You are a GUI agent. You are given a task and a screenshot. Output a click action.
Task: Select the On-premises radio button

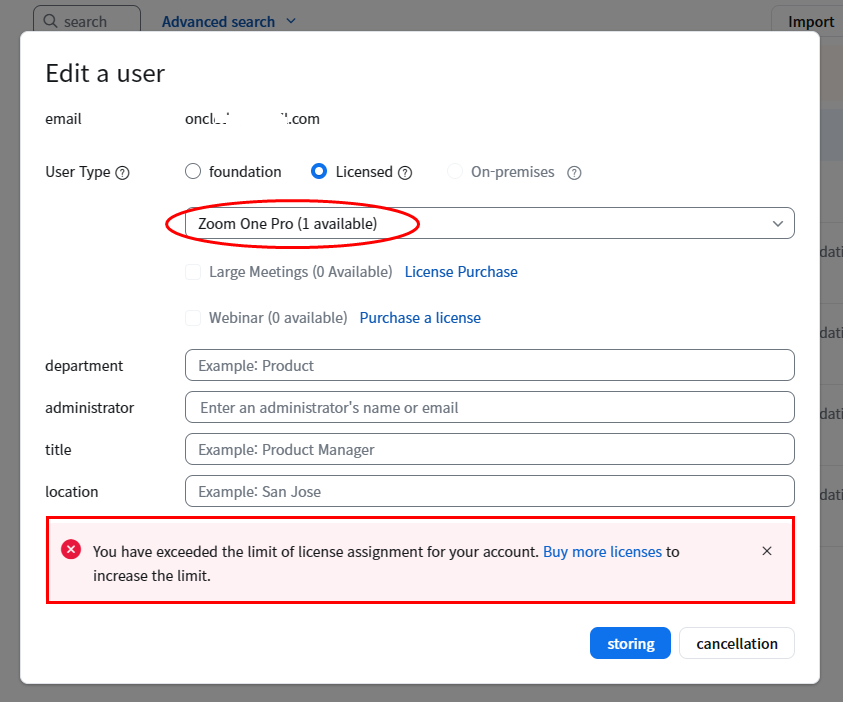(454, 172)
